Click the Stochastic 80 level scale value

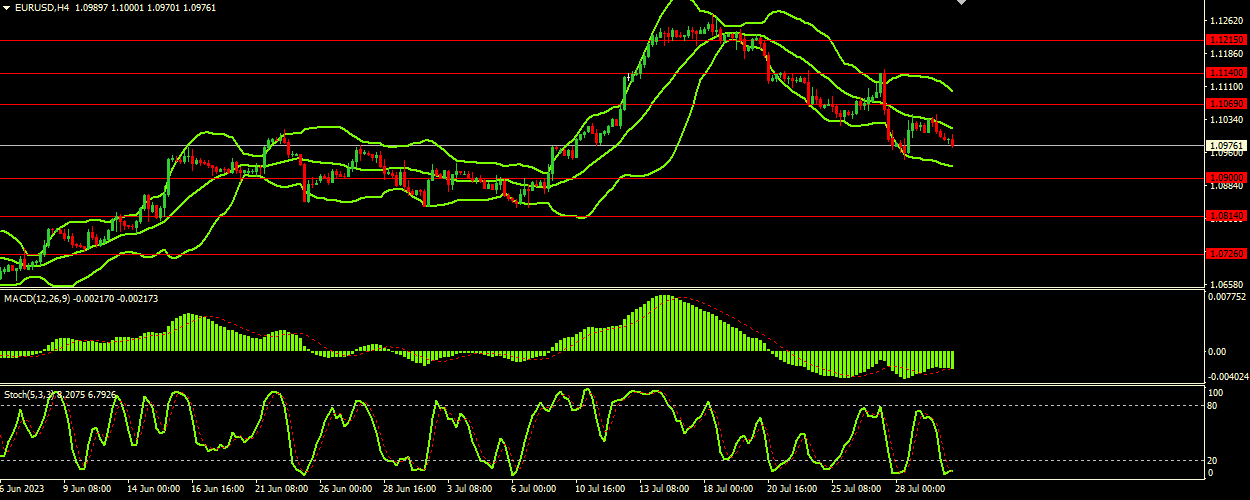click(x=1214, y=405)
